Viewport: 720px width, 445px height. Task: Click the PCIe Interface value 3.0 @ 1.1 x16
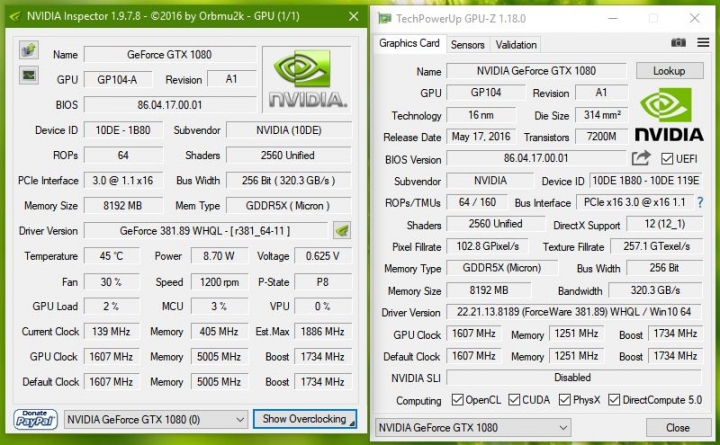pyautogui.click(x=123, y=180)
